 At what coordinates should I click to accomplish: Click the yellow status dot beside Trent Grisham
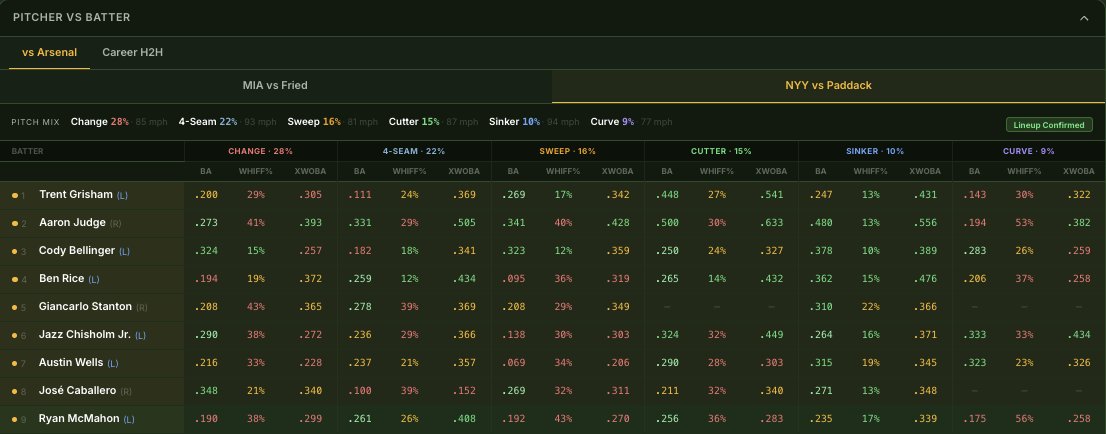click(x=15, y=195)
